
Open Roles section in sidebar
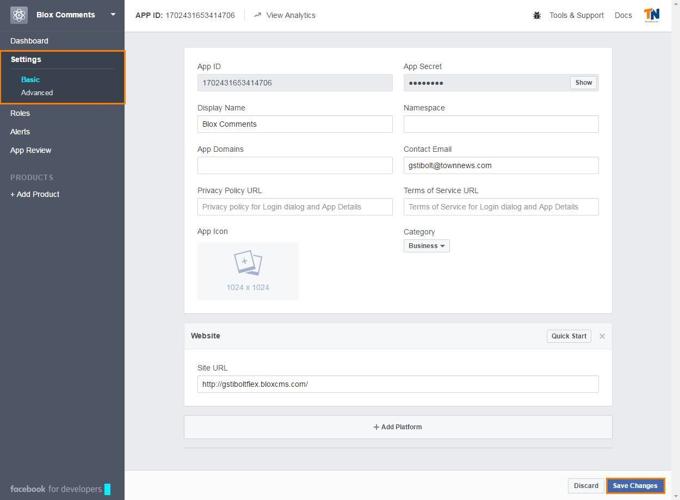click(20, 113)
